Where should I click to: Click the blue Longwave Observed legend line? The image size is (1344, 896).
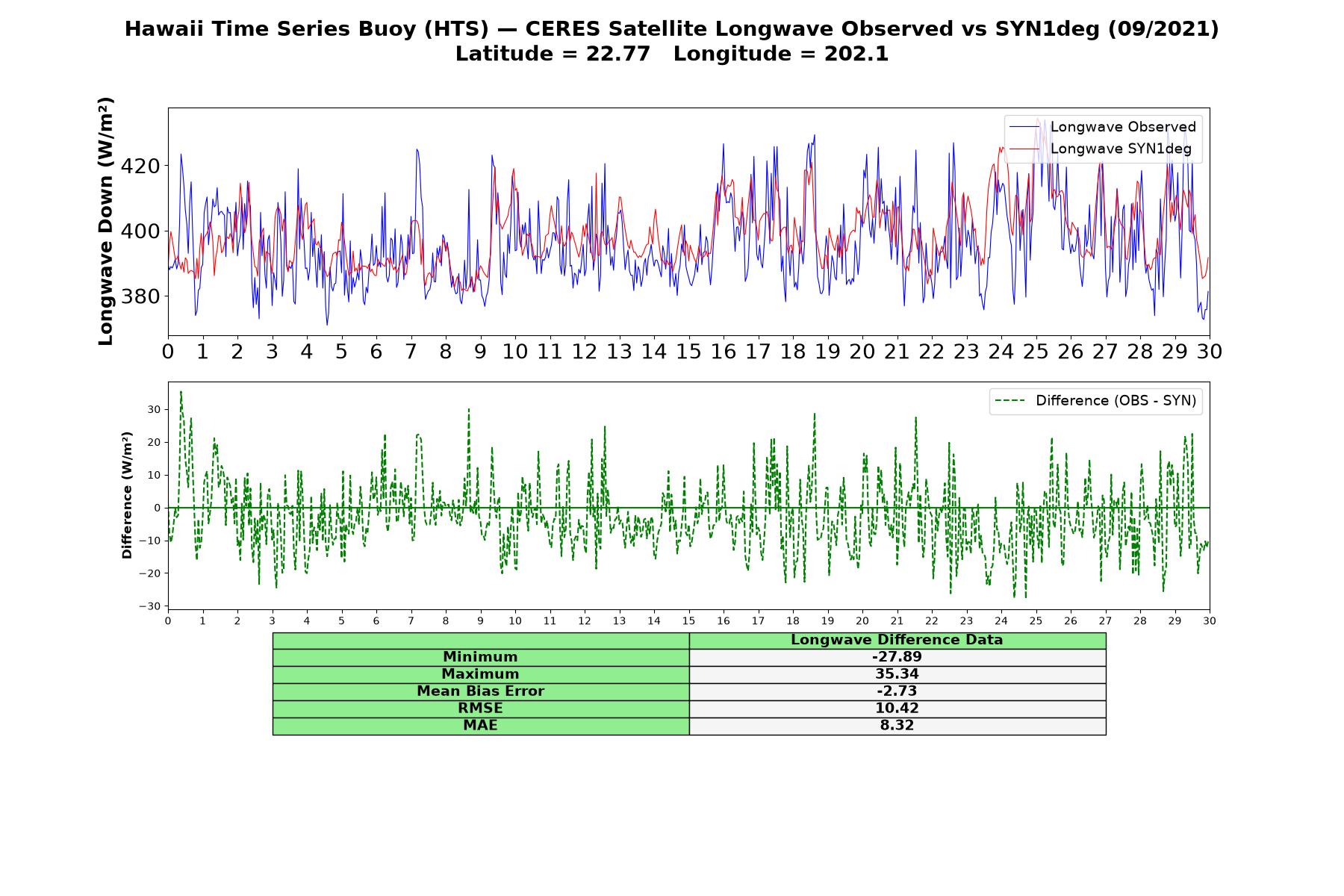click(1024, 127)
